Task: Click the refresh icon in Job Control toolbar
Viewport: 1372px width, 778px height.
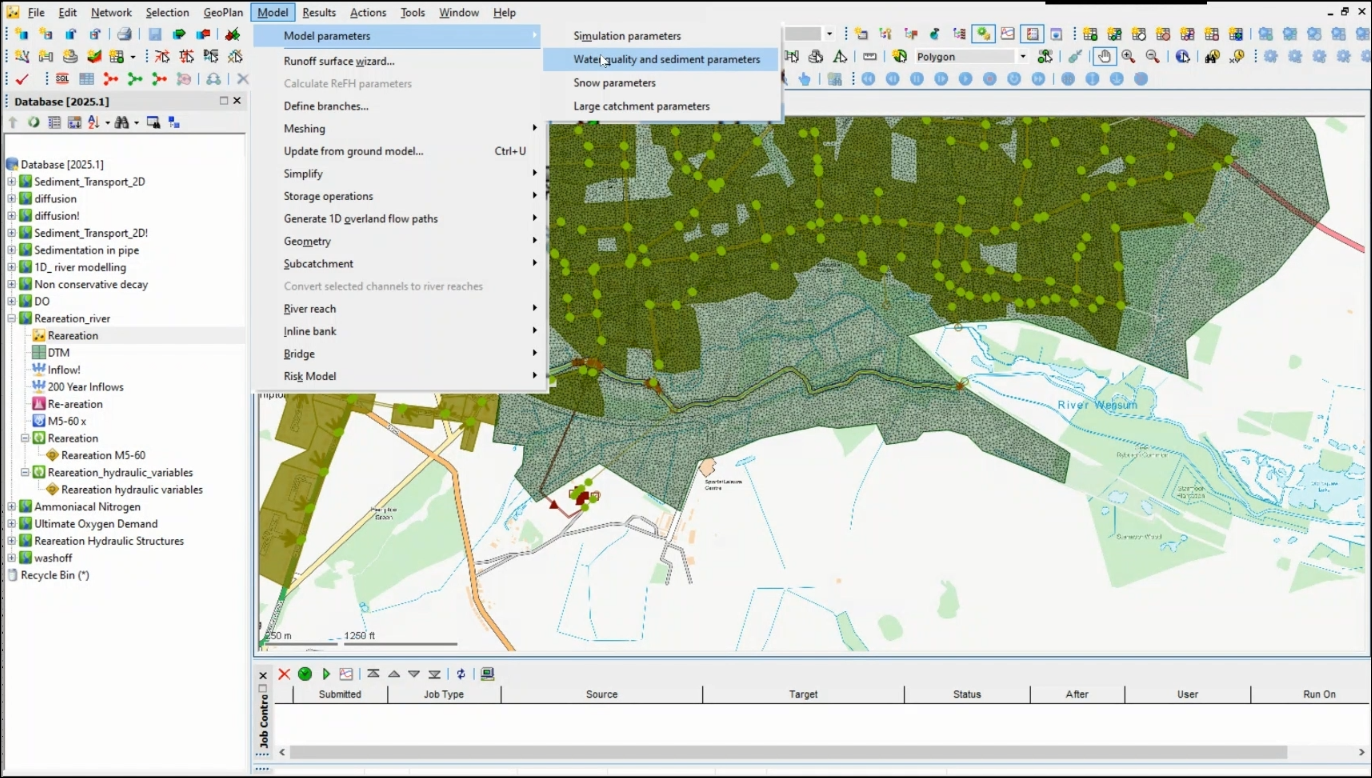Action: [x=462, y=673]
